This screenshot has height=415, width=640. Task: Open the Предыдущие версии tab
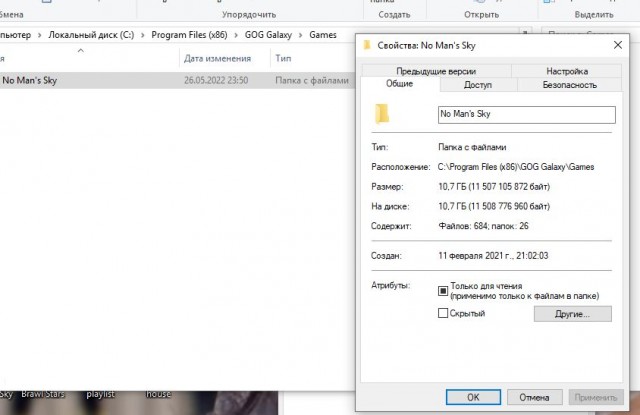(x=436, y=71)
